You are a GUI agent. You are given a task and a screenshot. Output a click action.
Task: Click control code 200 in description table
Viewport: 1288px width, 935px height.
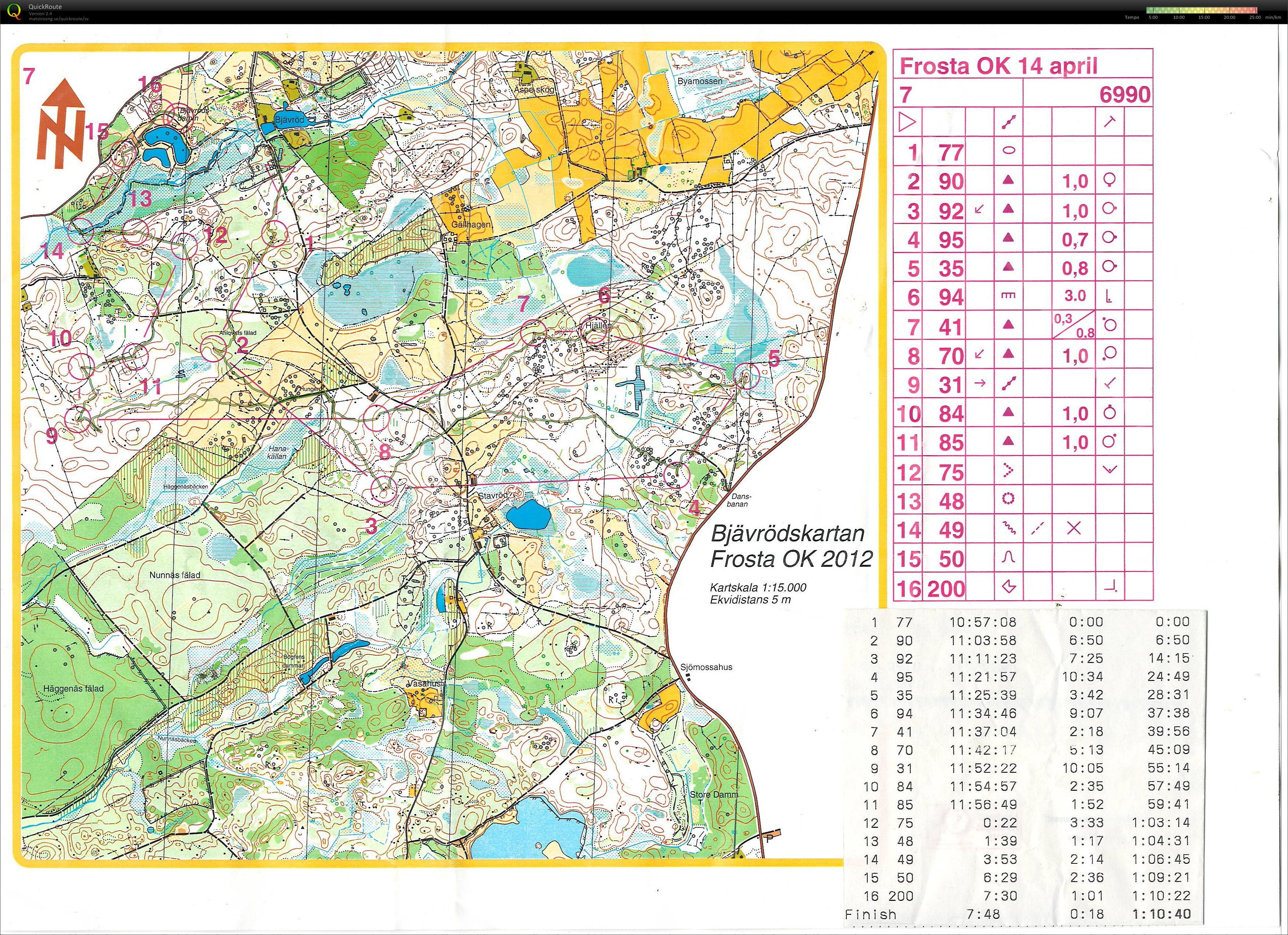coord(946,588)
